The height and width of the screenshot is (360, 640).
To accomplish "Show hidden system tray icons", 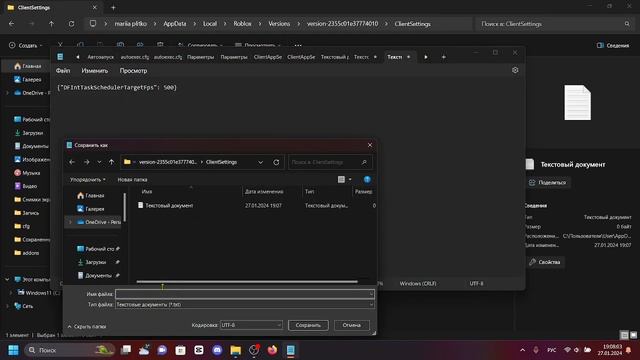I will (x=522, y=350).
